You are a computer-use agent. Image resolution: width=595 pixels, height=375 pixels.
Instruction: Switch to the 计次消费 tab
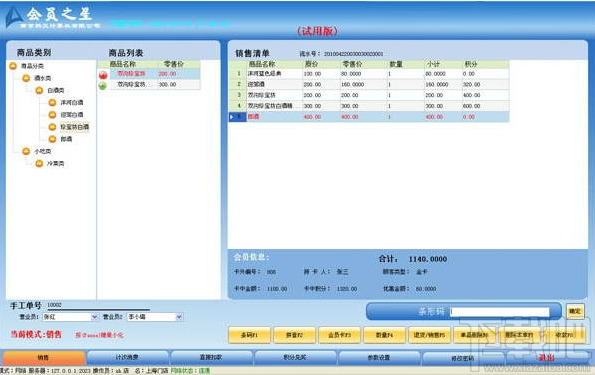point(128,358)
